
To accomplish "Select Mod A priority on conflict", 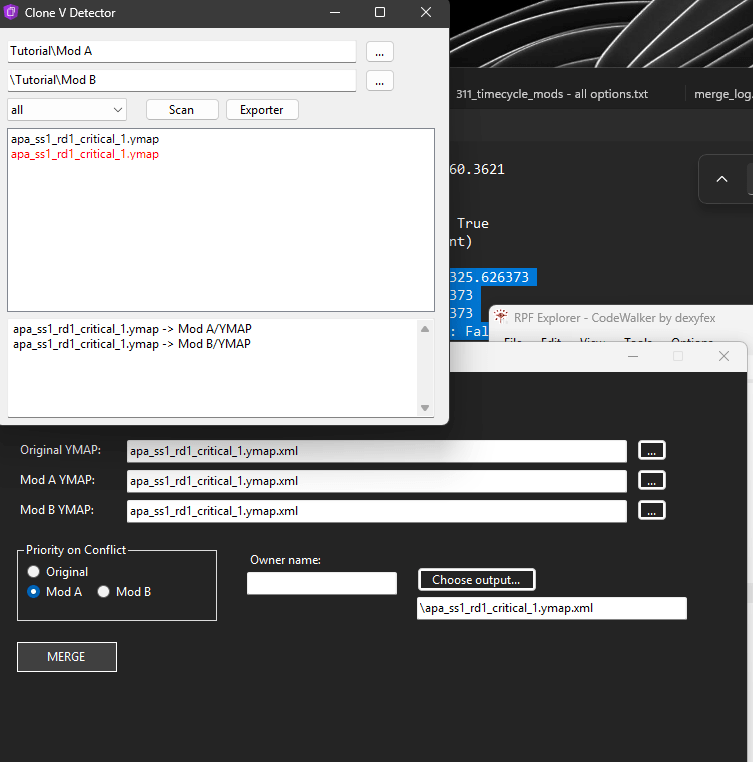I will (34, 592).
